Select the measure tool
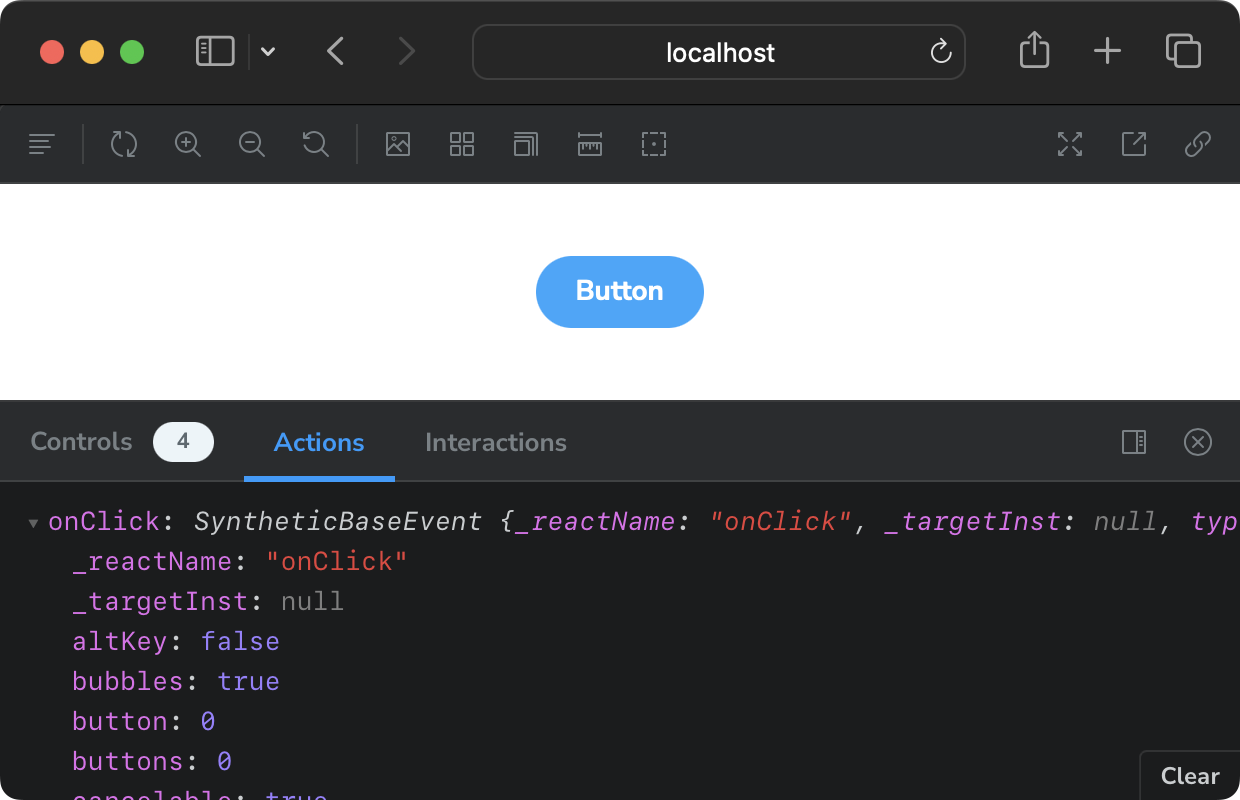This screenshot has height=800, width=1240. click(589, 144)
